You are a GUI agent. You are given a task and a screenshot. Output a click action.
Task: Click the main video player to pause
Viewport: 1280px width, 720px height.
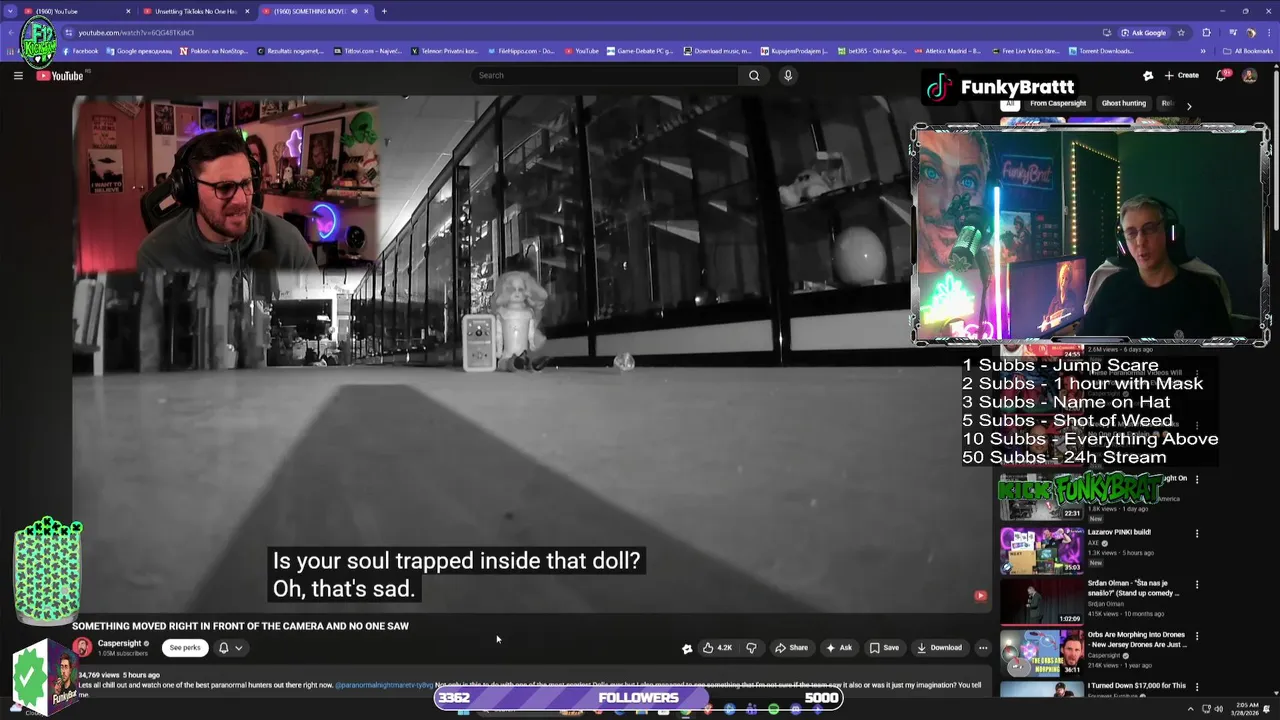pos(532,353)
